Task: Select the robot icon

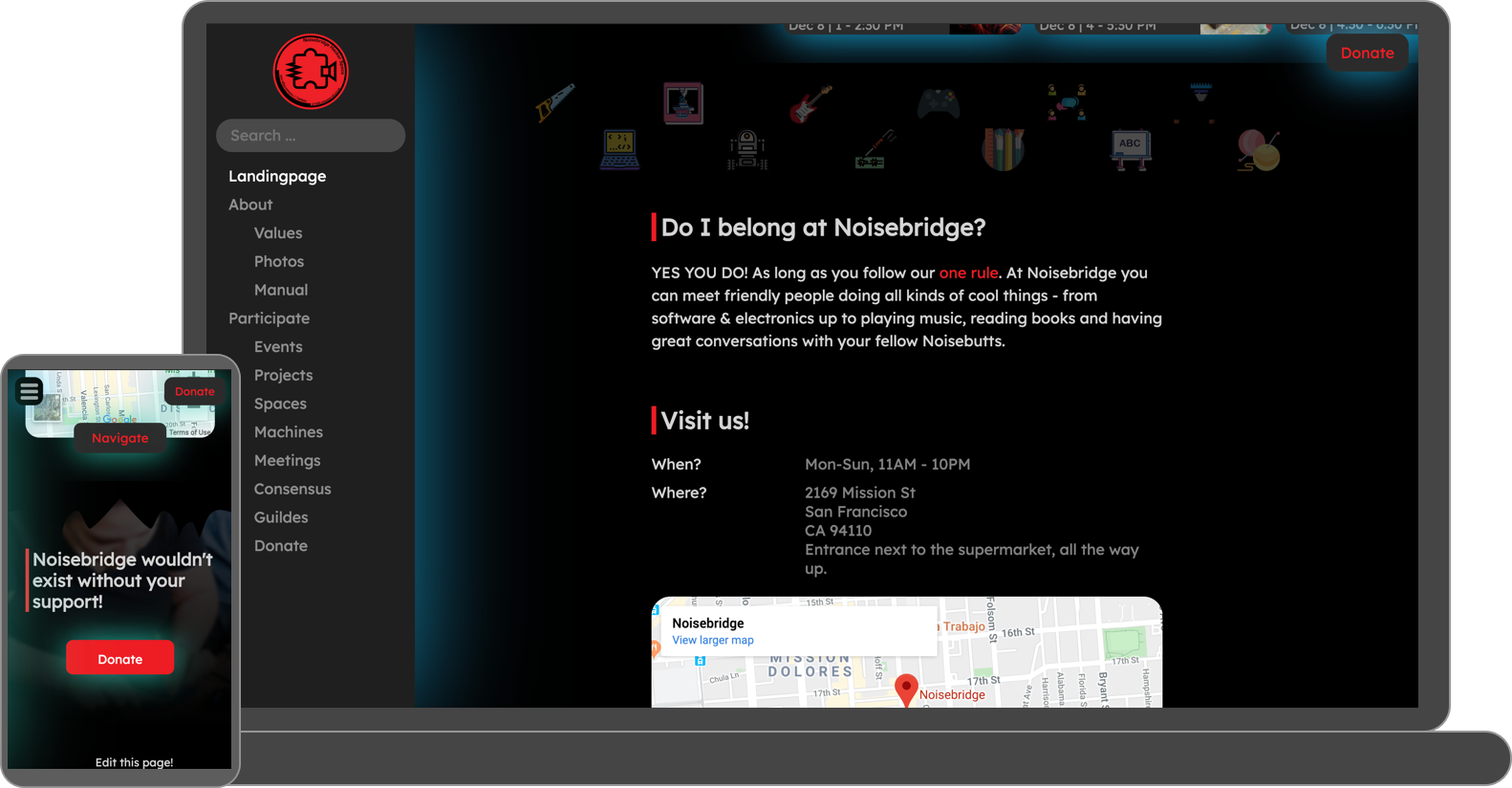Action: tap(747, 149)
